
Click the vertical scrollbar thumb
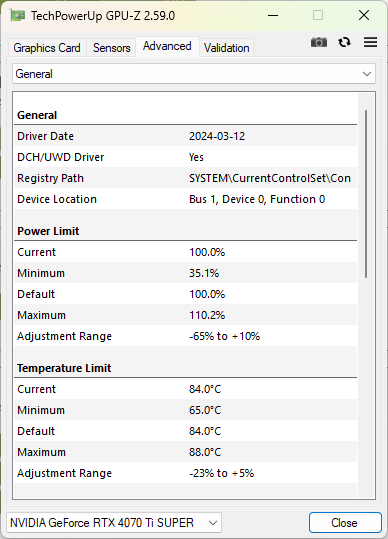point(366,194)
